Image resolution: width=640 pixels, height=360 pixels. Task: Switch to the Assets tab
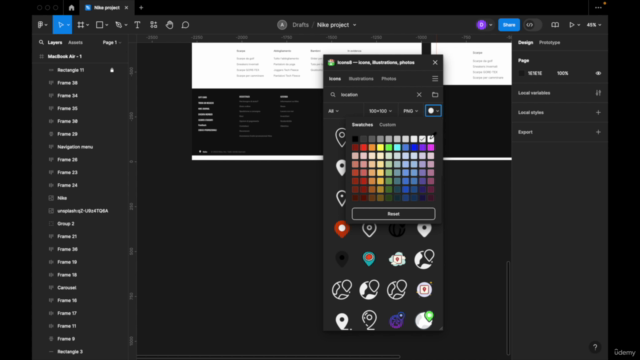pos(75,42)
